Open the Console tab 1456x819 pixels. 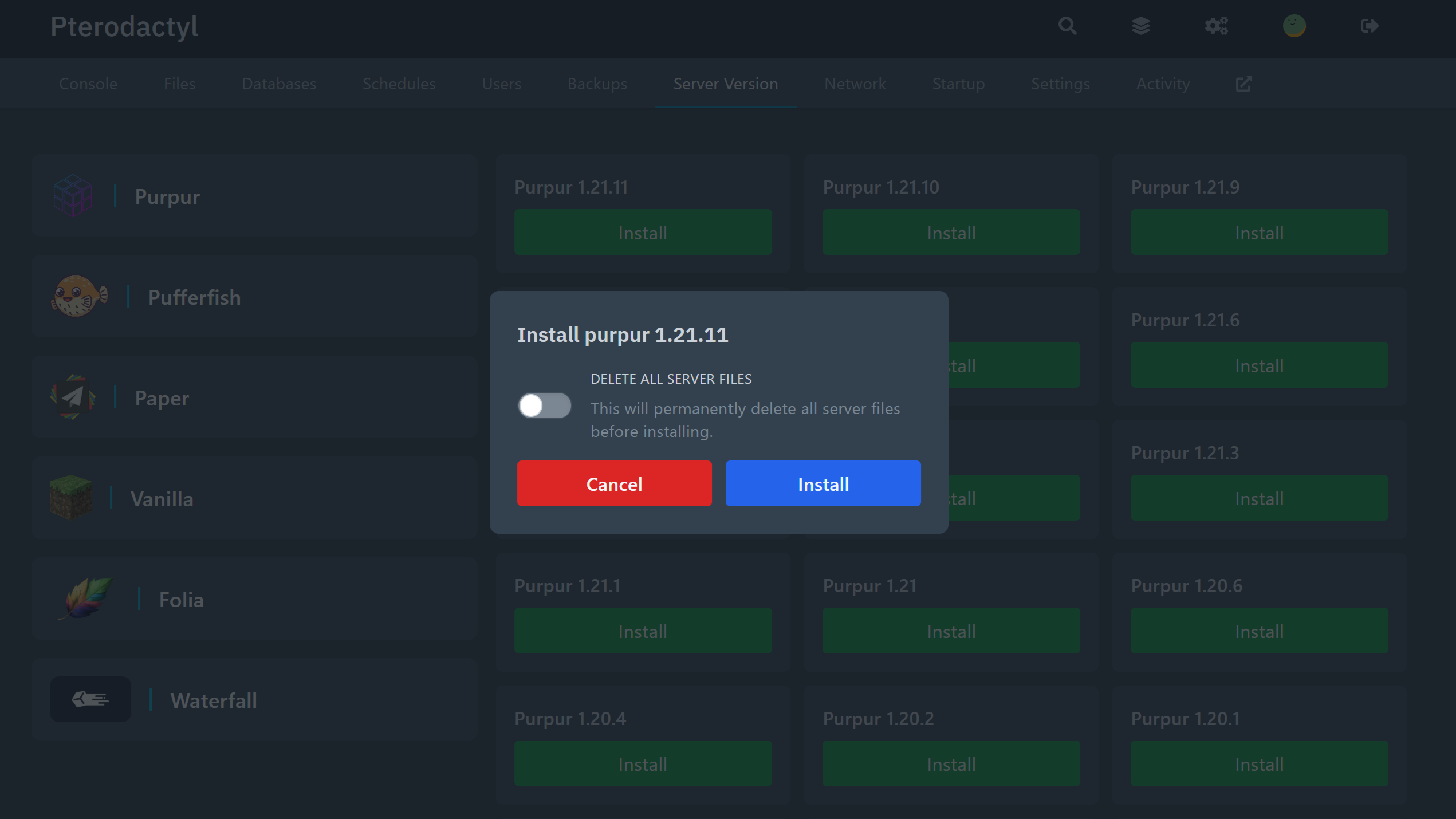point(88,84)
